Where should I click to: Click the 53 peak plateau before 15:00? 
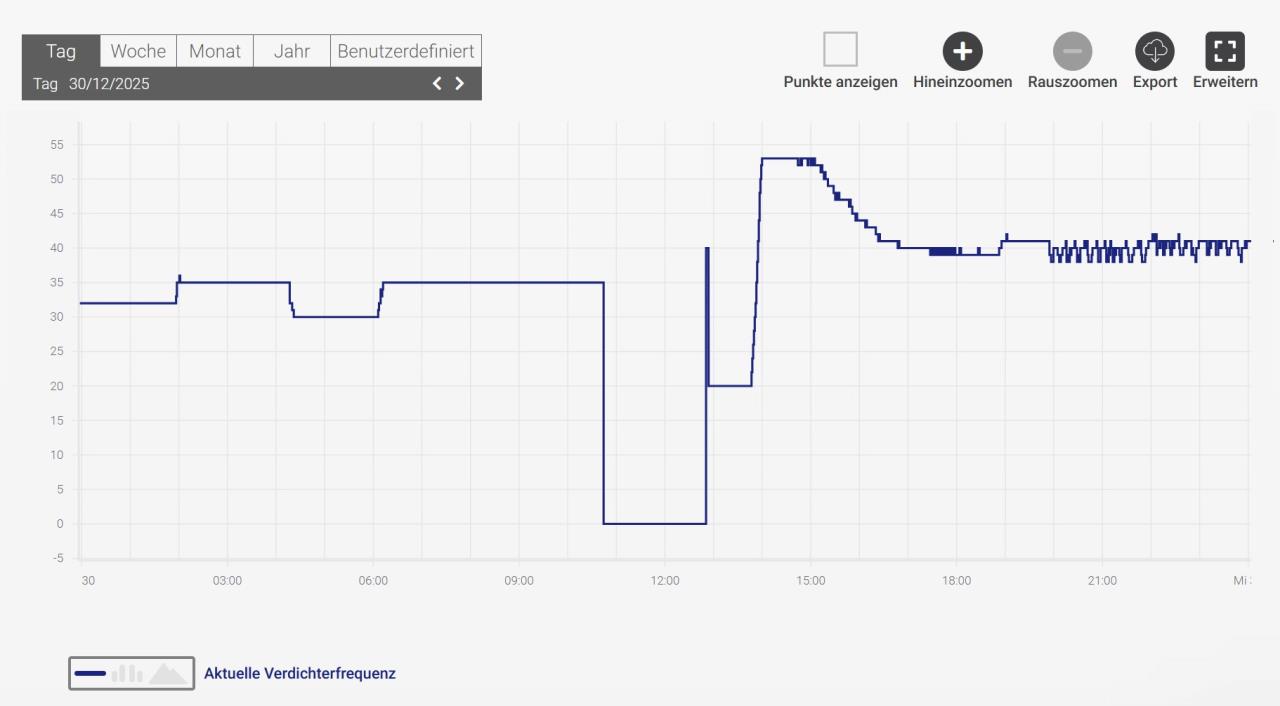coord(780,158)
